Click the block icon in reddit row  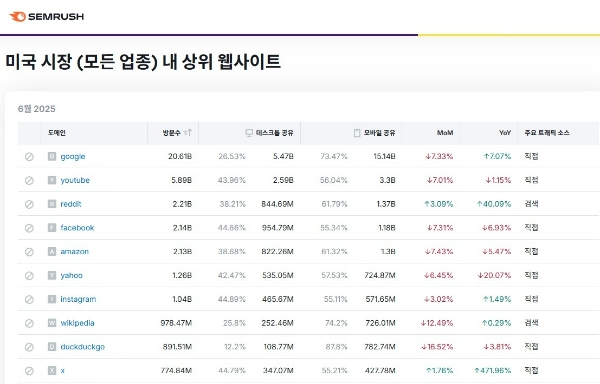click(29, 204)
